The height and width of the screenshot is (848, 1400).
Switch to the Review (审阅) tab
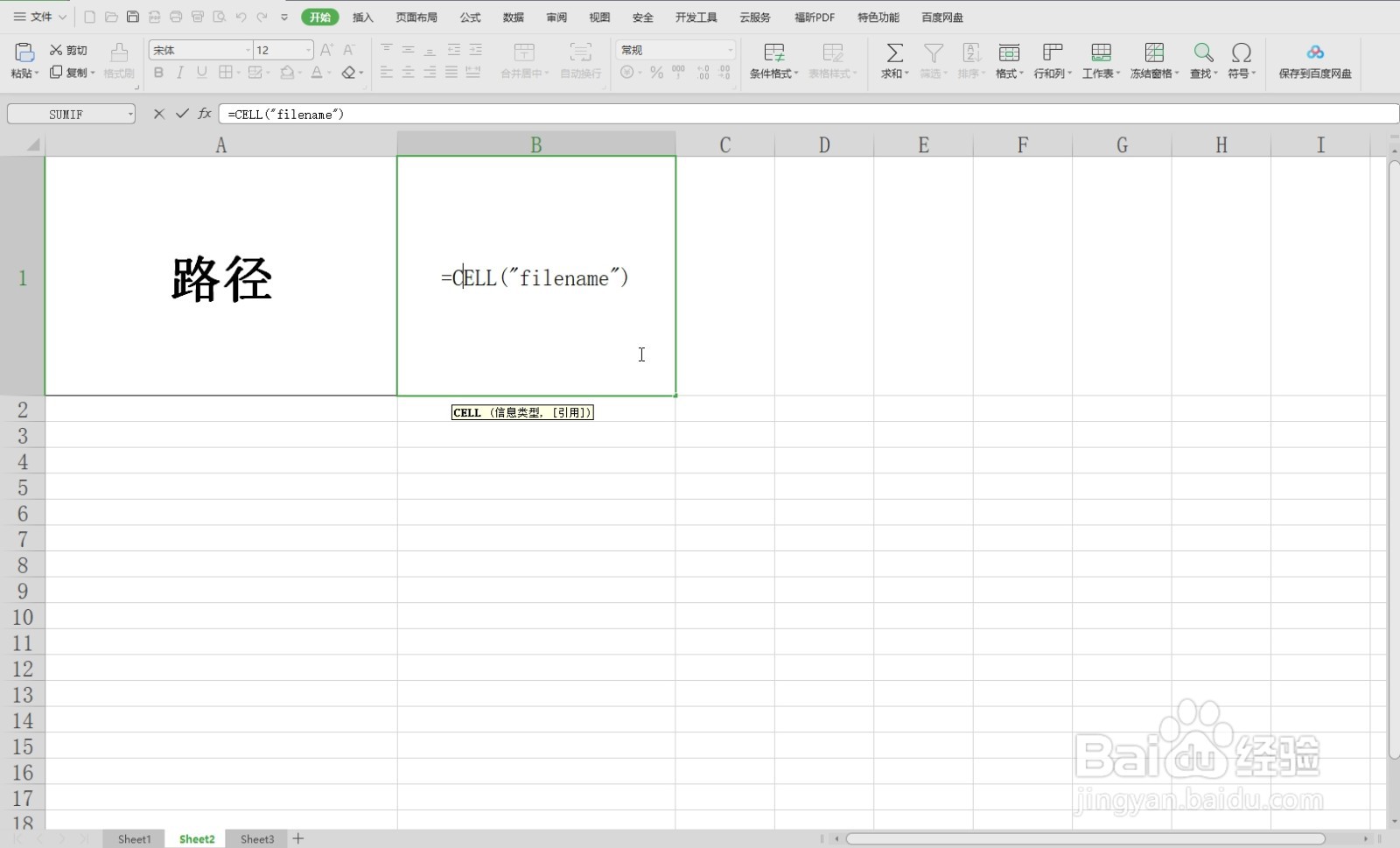pos(556,17)
